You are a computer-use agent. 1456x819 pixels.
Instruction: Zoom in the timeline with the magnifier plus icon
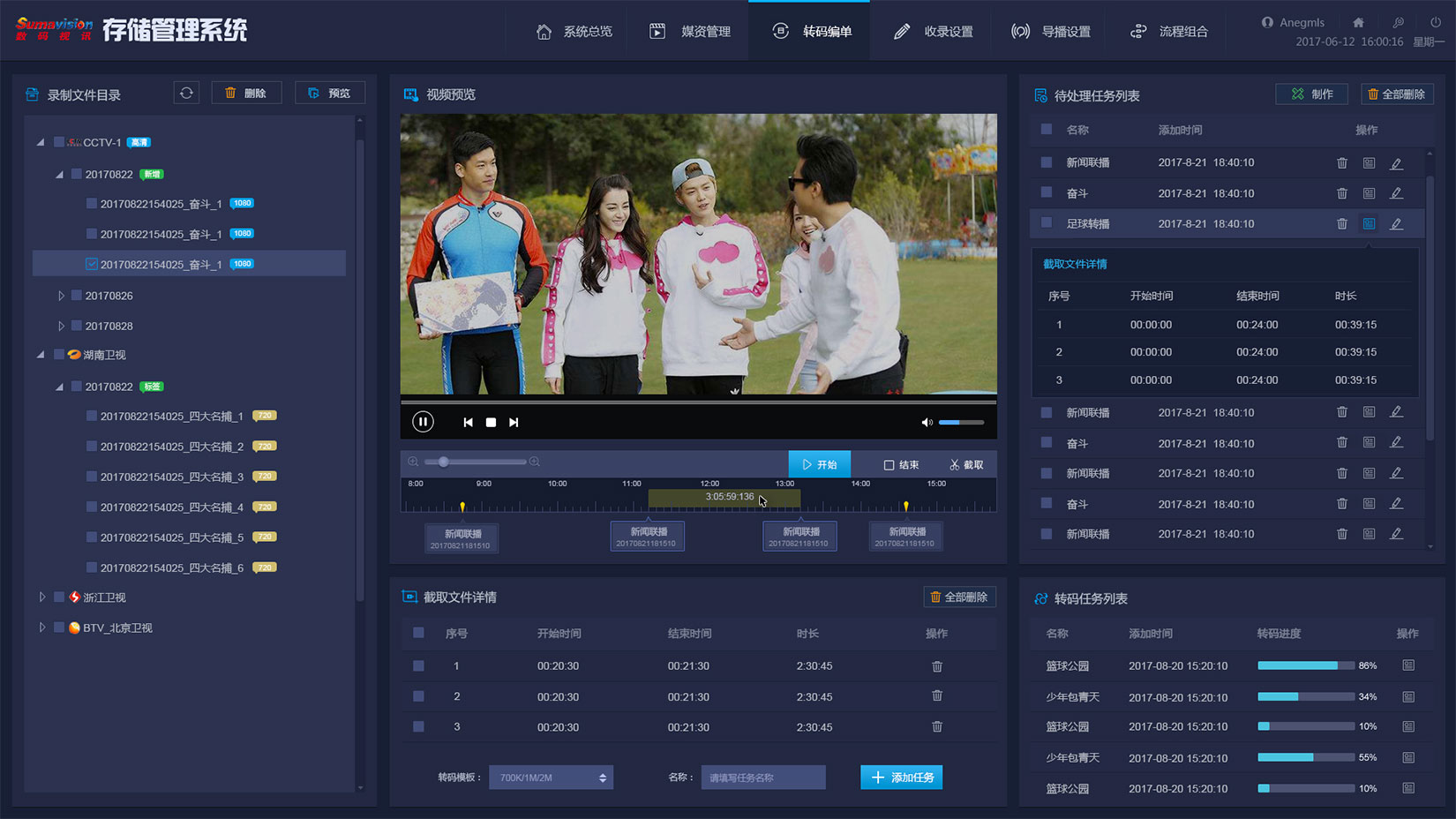tap(535, 462)
